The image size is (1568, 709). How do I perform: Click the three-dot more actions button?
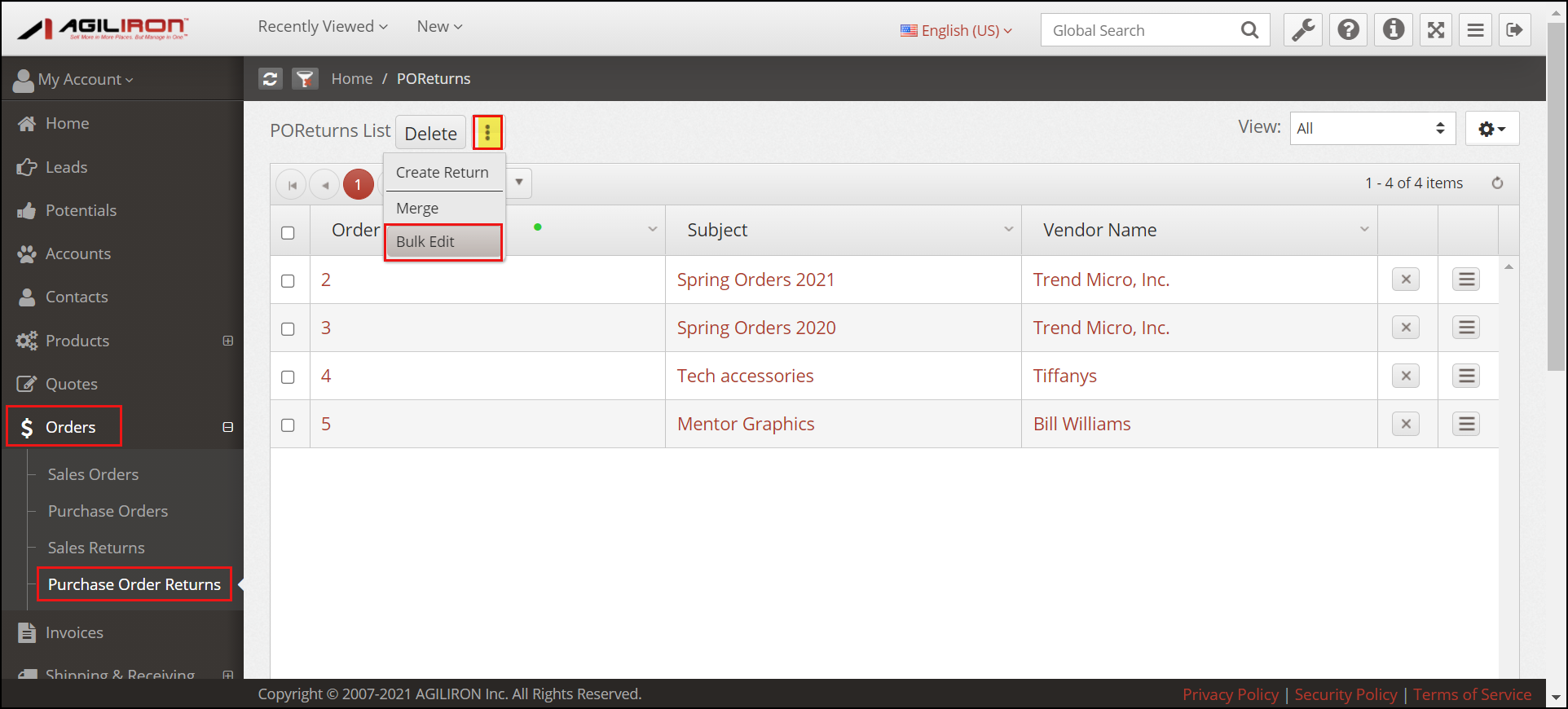[487, 132]
